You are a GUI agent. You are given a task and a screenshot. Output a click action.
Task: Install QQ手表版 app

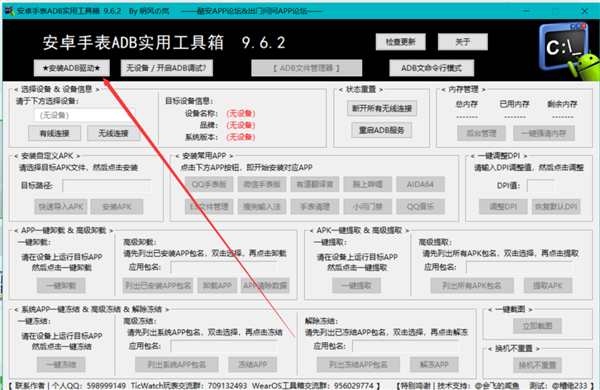tap(209, 184)
